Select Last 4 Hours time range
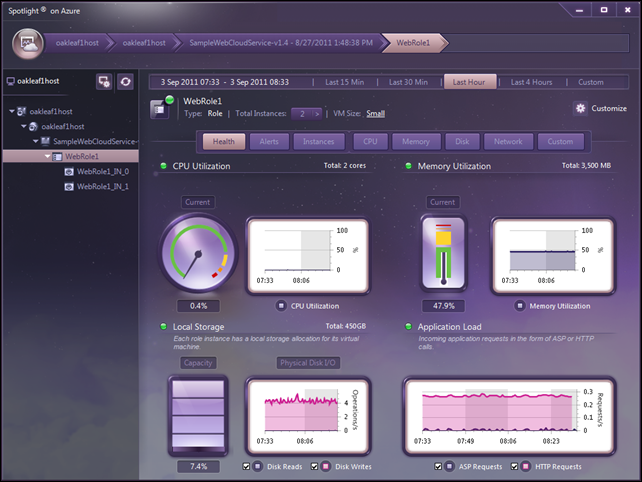642x482 pixels. click(x=531, y=82)
